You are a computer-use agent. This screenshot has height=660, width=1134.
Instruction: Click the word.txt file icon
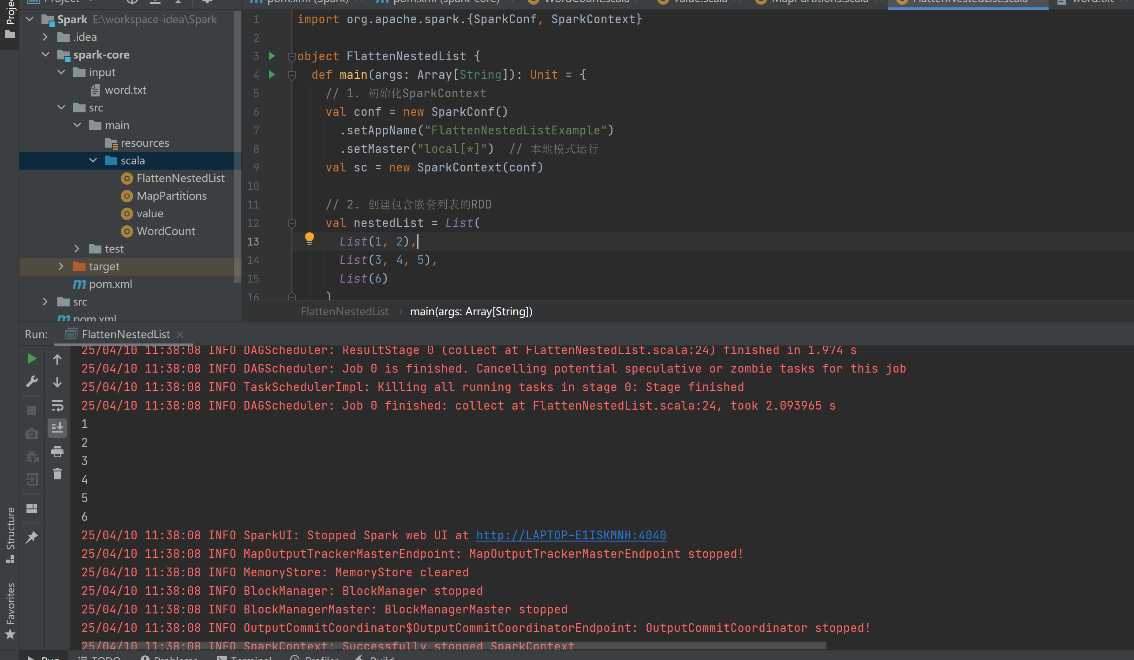point(95,90)
